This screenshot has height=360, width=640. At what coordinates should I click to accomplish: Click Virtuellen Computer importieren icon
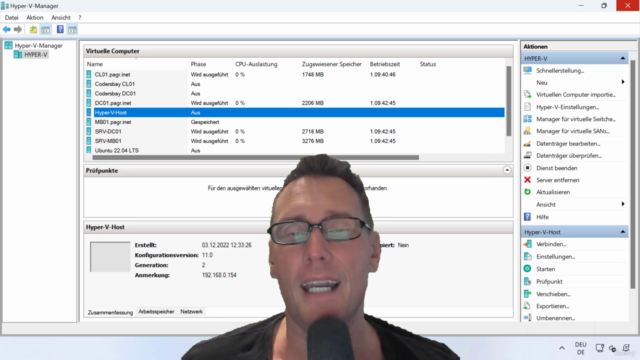point(528,95)
